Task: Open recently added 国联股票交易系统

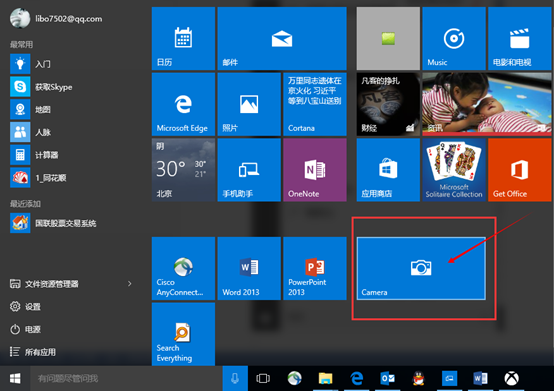Action: 53,223
